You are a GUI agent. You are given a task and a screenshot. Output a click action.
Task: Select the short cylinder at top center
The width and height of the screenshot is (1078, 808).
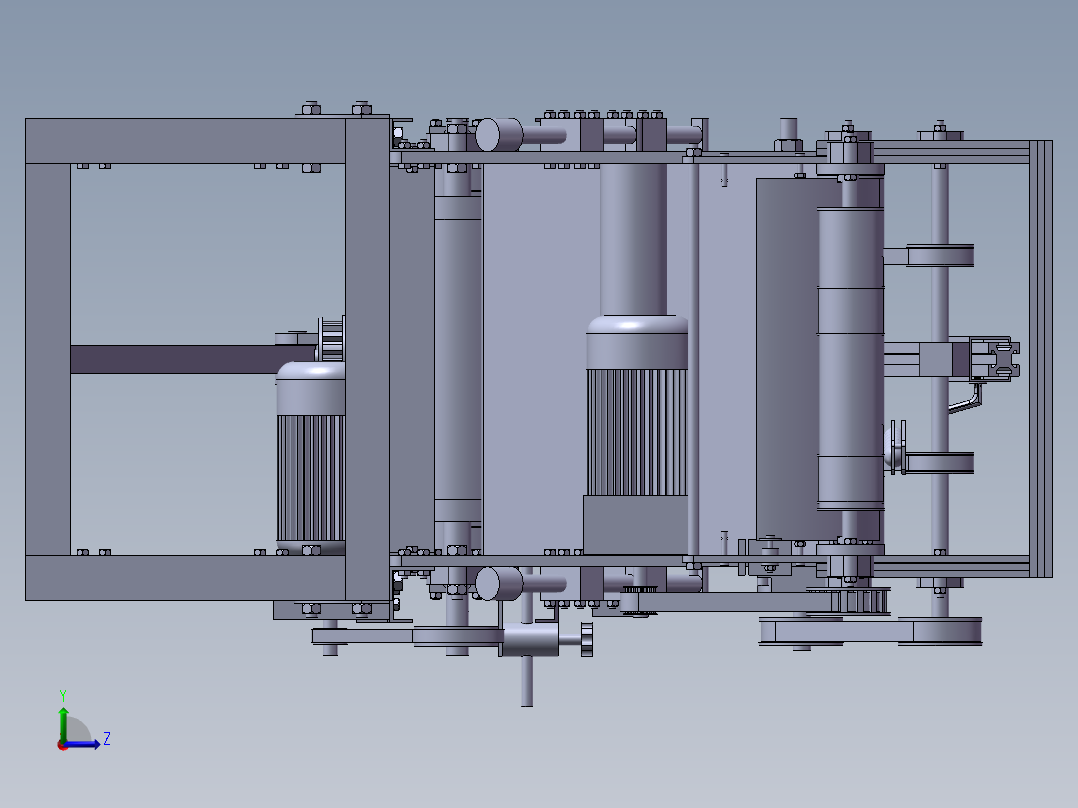[x=499, y=135]
